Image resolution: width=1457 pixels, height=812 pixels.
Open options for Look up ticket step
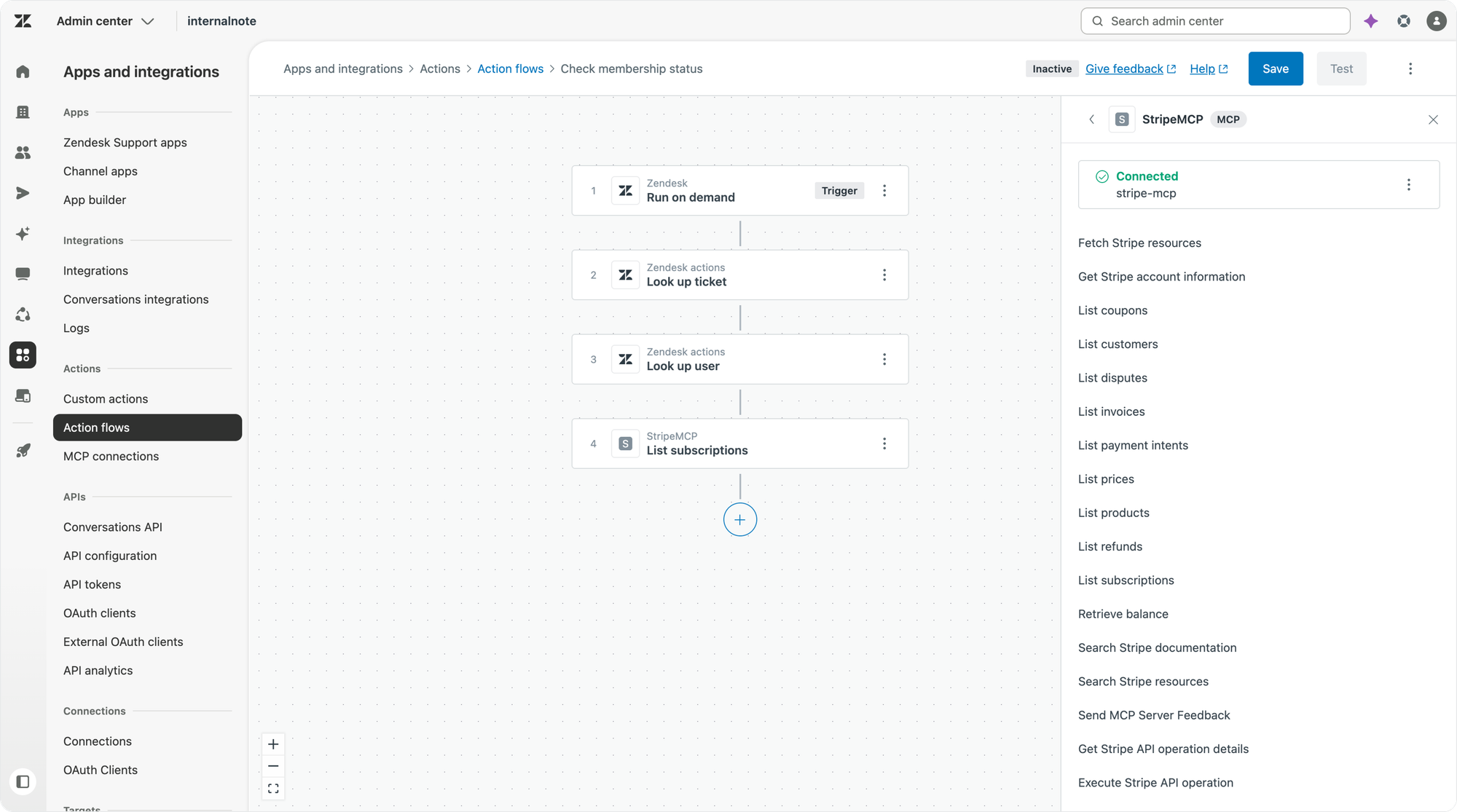884,275
